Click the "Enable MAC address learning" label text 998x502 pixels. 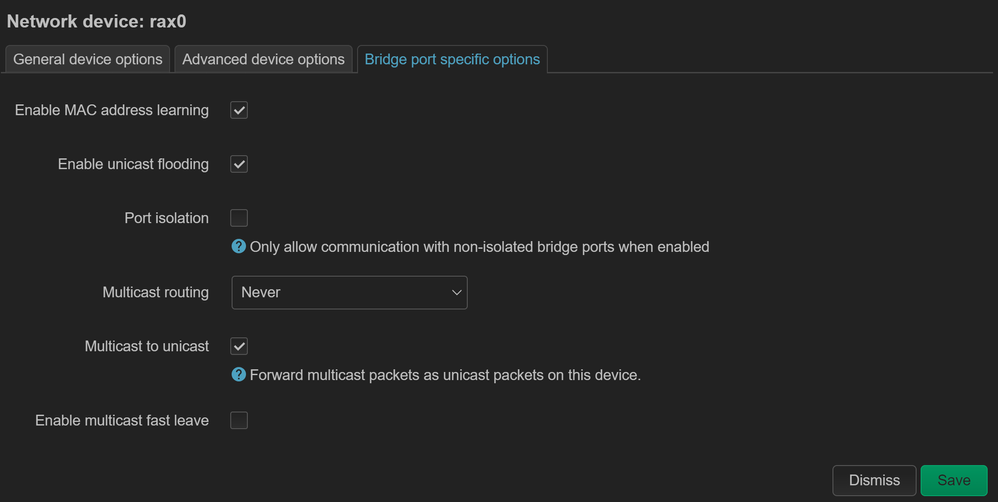112,110
